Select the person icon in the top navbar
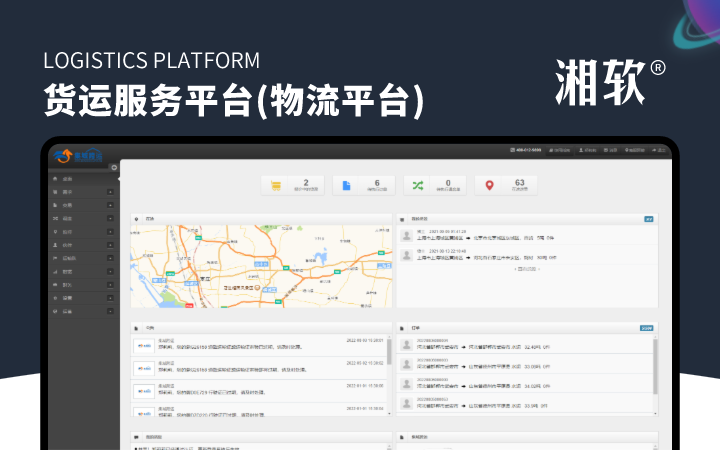The width and height of the screenshot is (720, 450). [581, 151]
